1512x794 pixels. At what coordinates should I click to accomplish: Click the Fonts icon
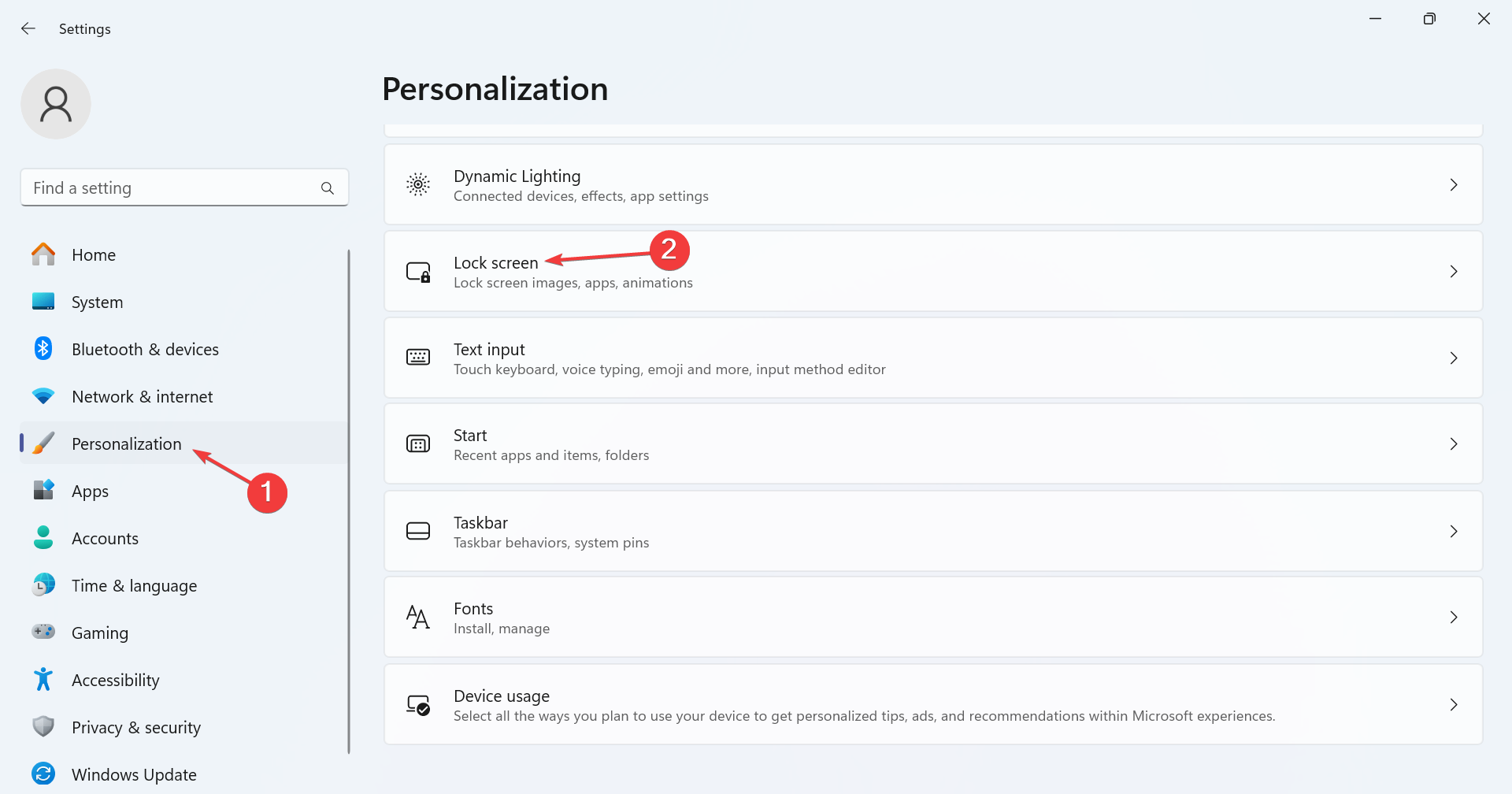click(x=418, y=617)
